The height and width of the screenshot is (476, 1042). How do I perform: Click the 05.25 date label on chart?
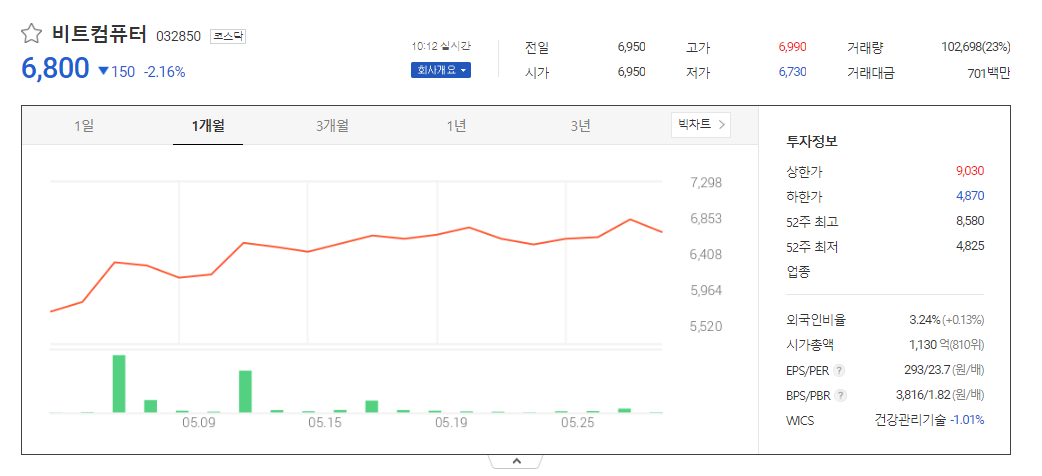[x=577, y=423]
